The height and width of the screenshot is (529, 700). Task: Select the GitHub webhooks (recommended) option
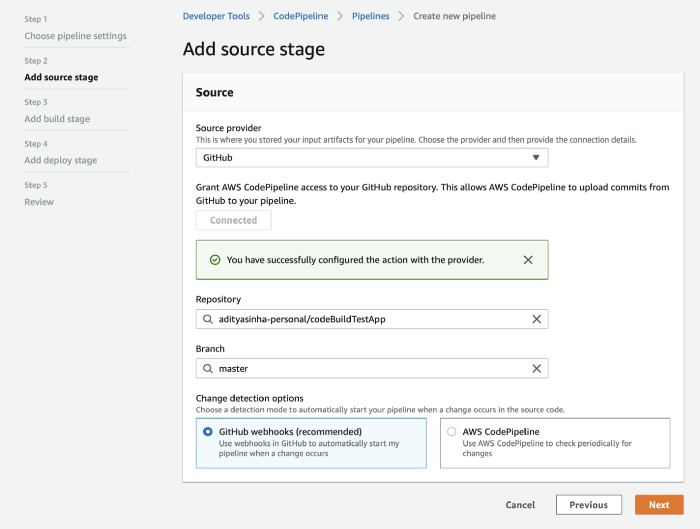tap(311, 443)
